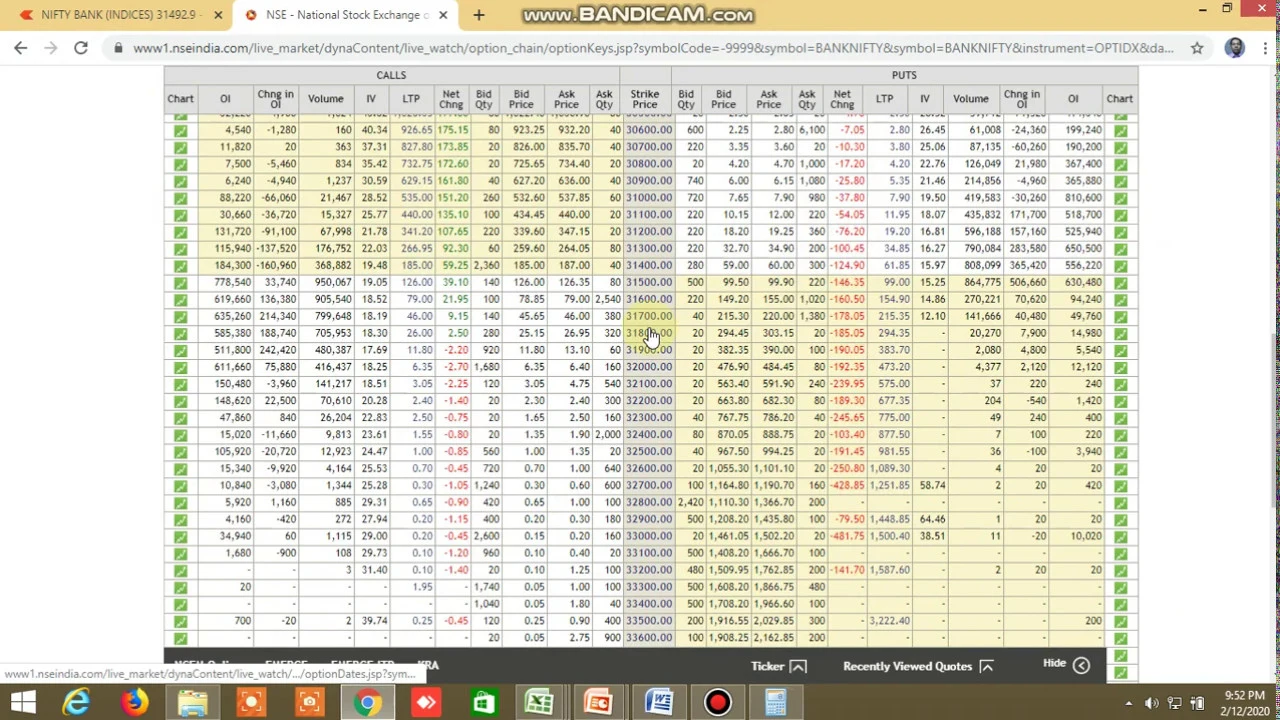Open call chart icon for 32500.00 strike row
The height and width of the screenshot is (720, 1280).
tap(180, 452)
